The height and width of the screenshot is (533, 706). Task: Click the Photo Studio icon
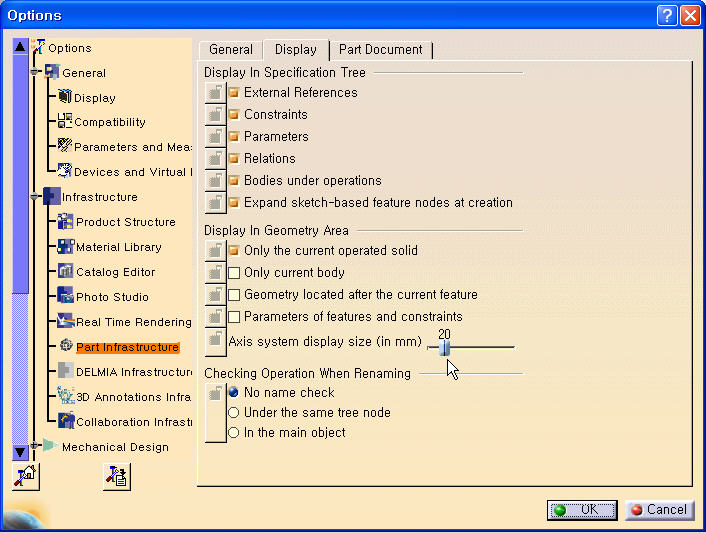(x=66, y=296)
